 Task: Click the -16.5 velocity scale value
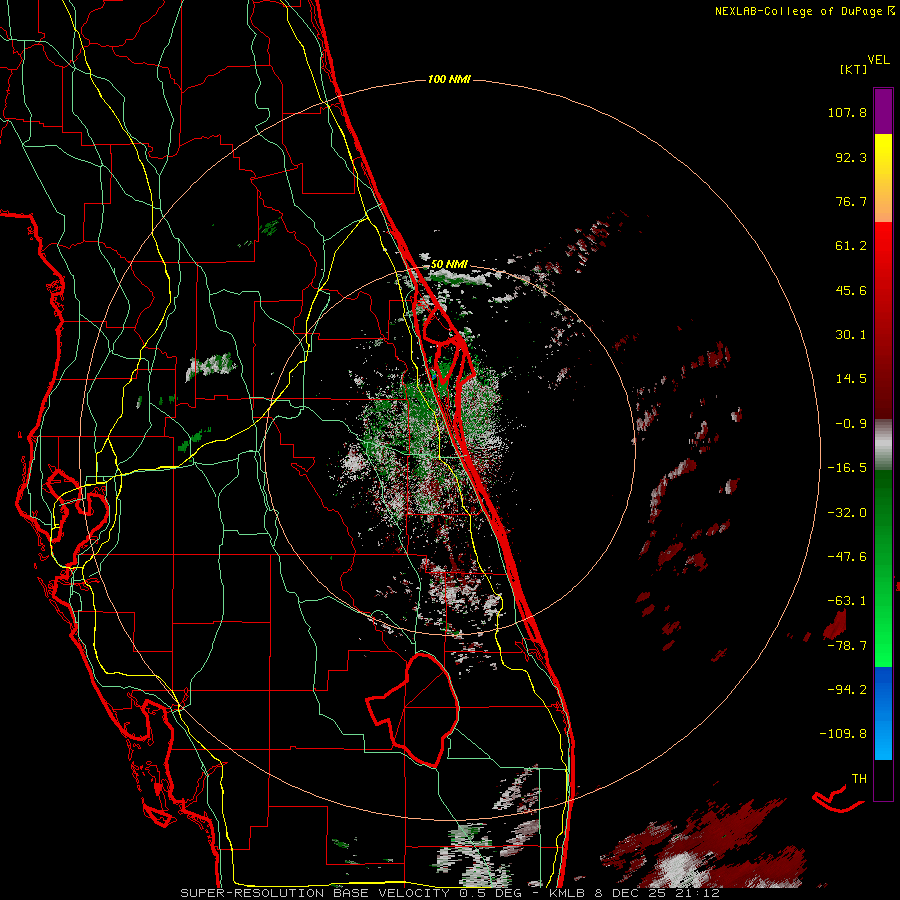click(847, 468)
